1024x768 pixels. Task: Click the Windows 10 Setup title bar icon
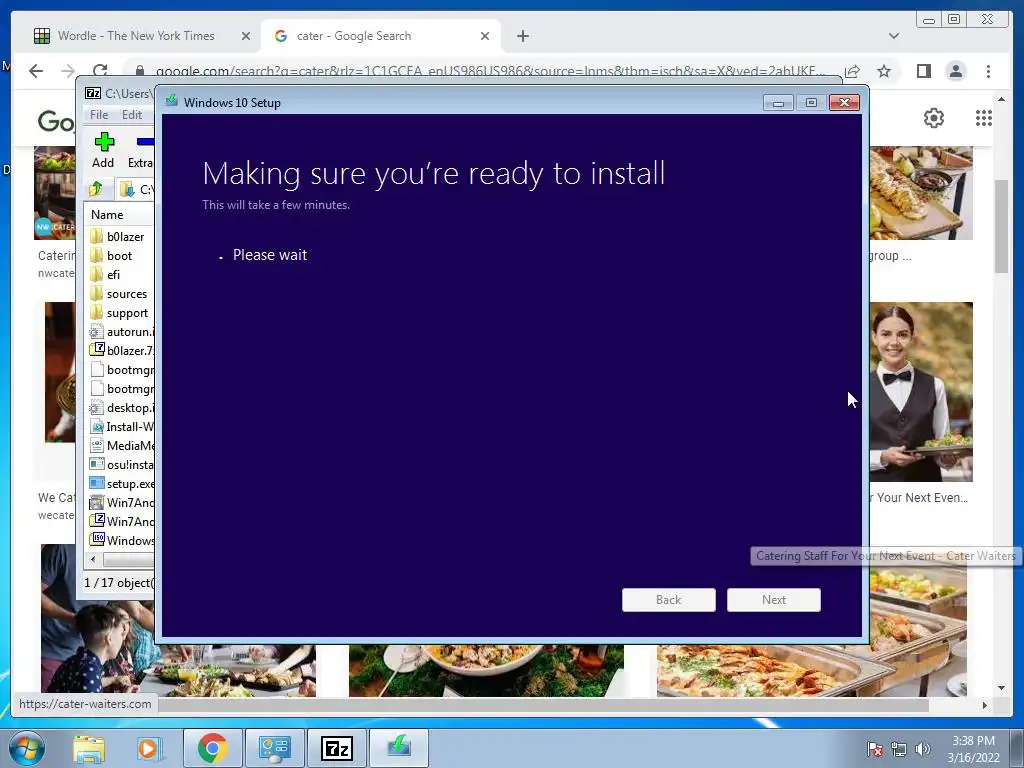[x=172, y=101]
